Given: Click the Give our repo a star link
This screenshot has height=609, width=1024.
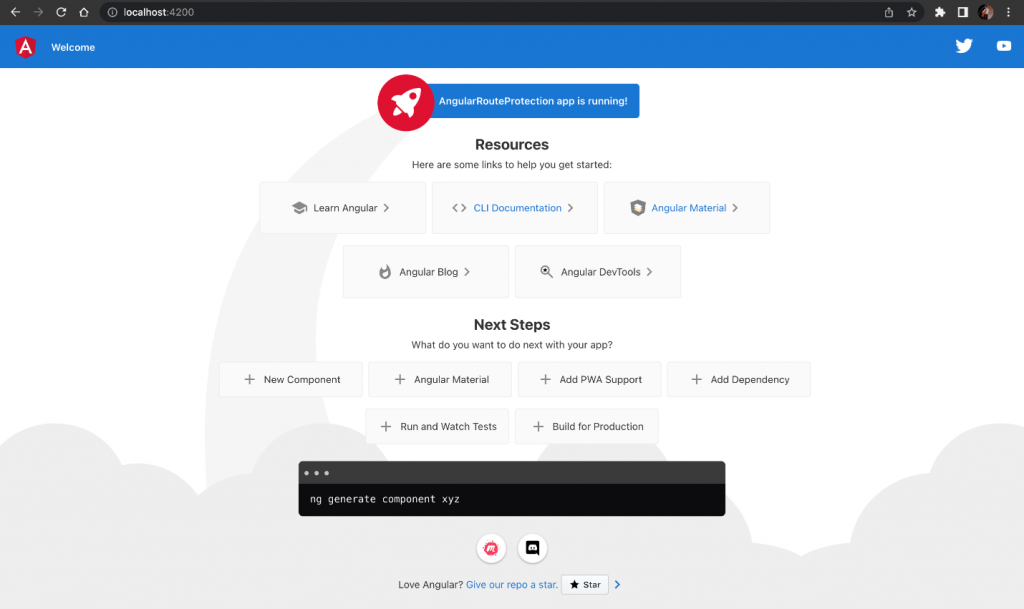Looking at the screenshot, I should pyautogui.click(x=511, y=584).
